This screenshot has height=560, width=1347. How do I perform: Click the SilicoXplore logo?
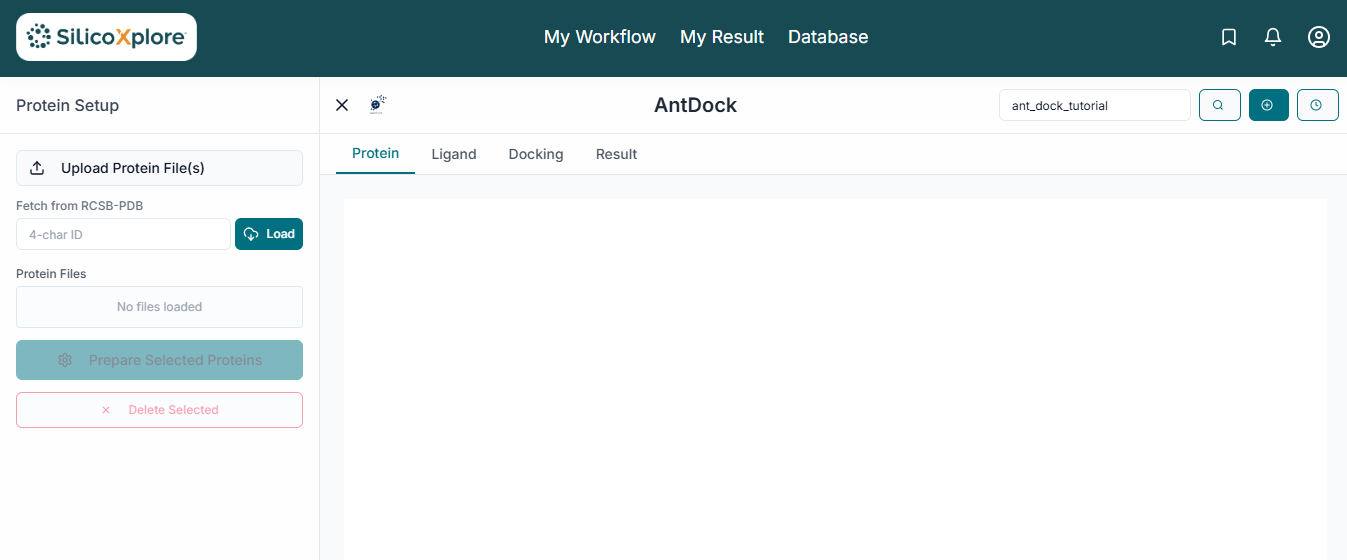coord(106,37)
